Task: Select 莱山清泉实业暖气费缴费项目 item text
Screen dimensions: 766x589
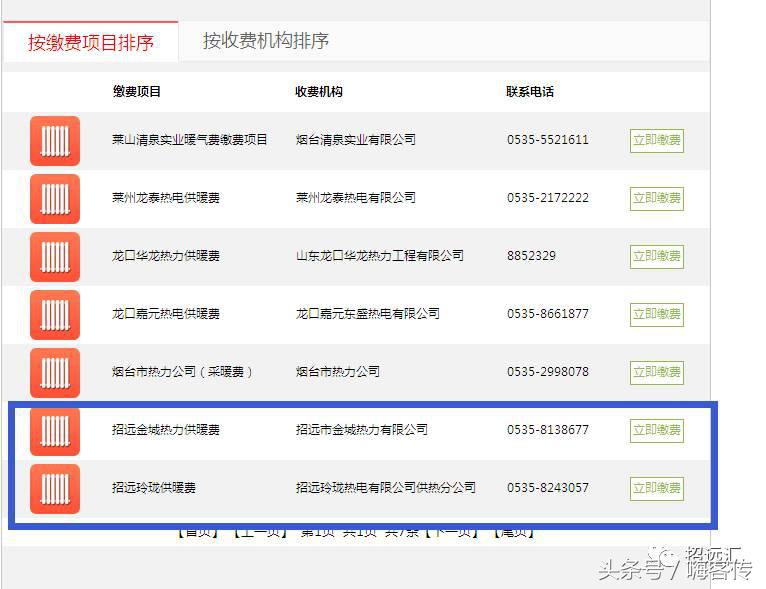Action: [x=190, y=140]
